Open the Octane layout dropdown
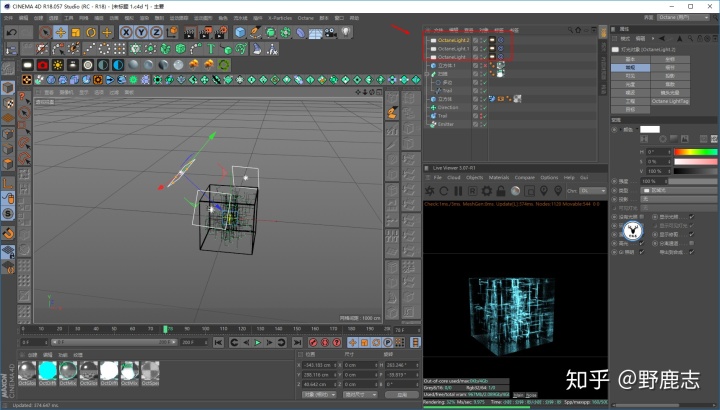 (x=683, y=17)
